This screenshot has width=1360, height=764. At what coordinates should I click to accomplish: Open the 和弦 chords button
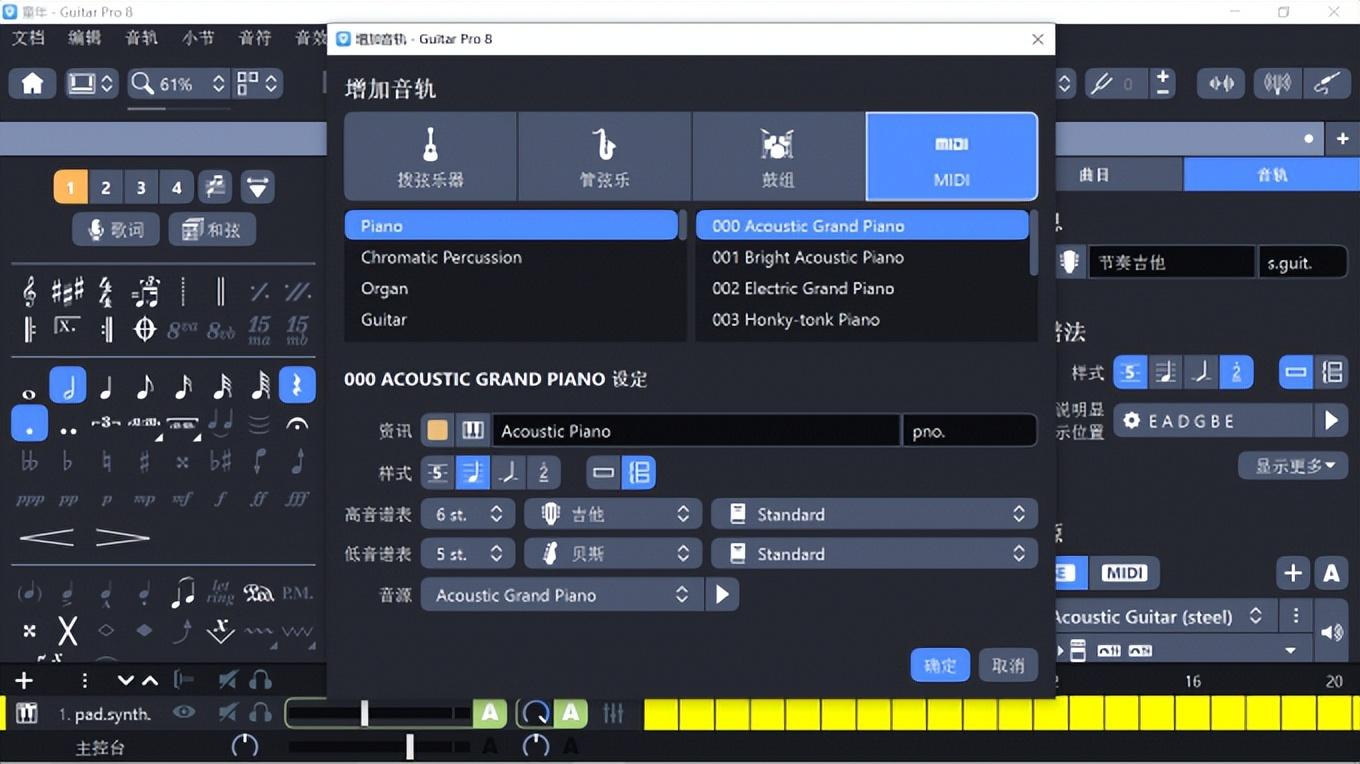click(211, 230)
